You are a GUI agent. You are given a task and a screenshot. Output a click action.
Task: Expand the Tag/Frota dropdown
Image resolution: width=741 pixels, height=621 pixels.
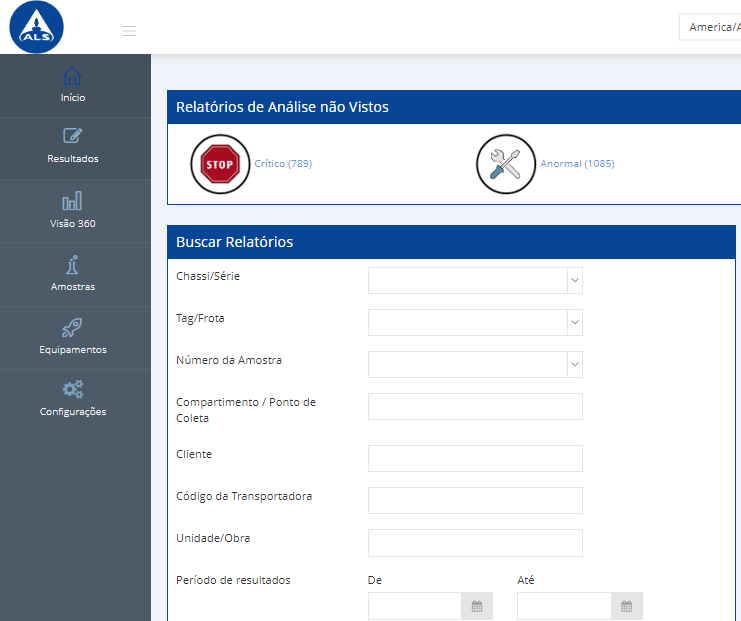click(x=574, y=323)
